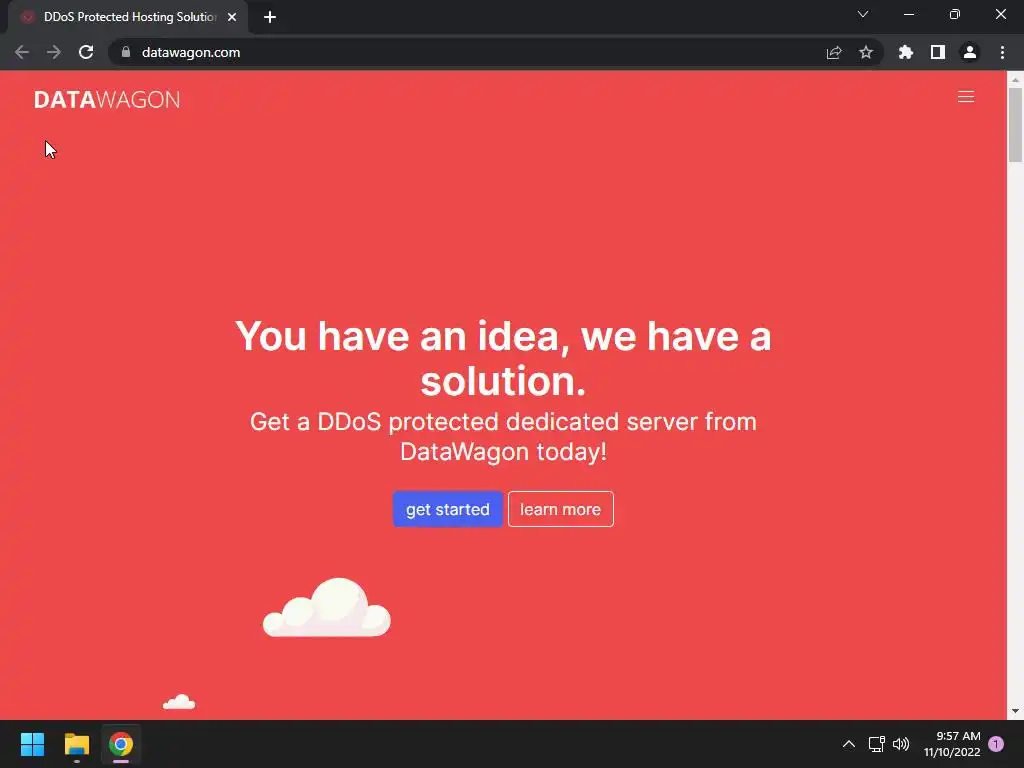
Task: Close the DDoS Protected Hosting tab
Action: (x=232, y=17)
